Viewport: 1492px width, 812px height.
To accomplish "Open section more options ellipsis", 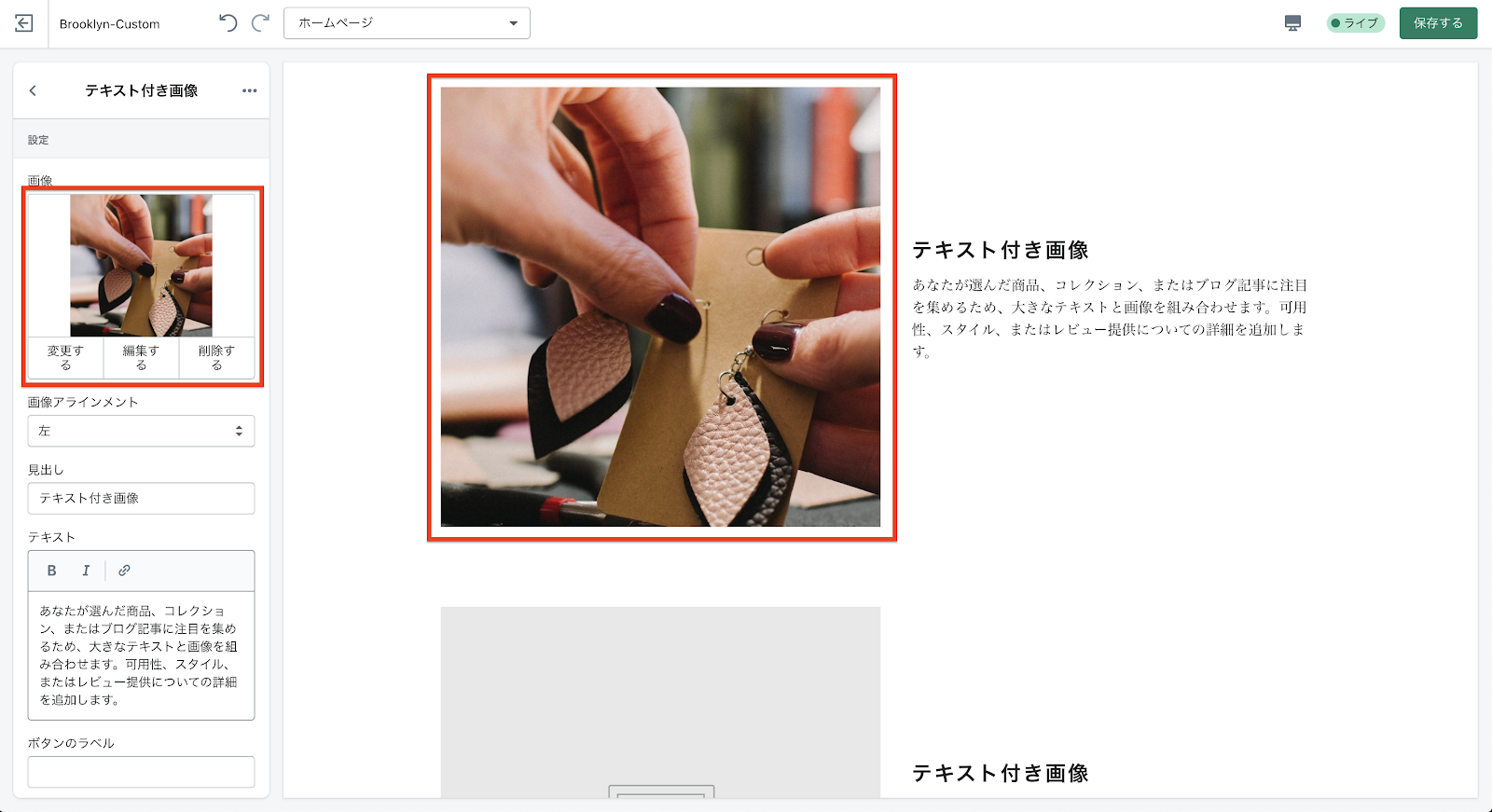I will 249,90.
